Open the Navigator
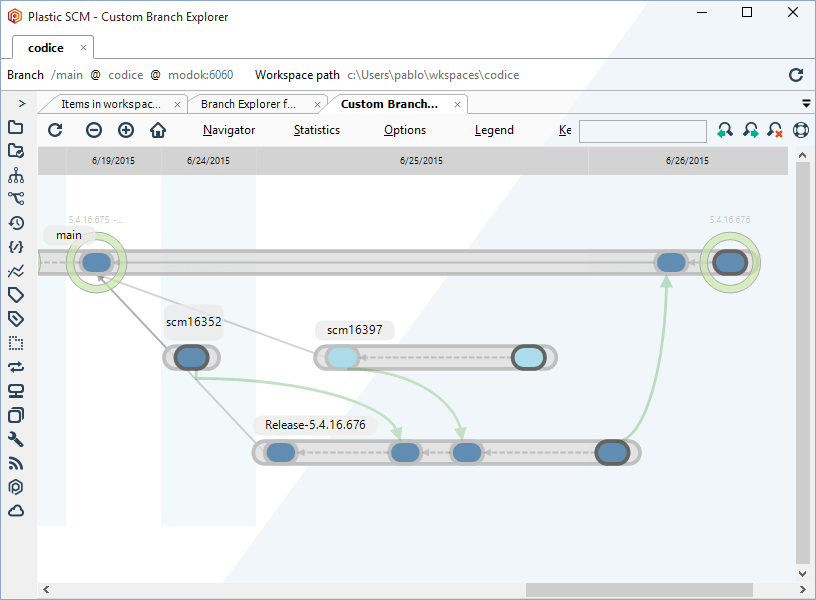The width and height of the screenshot is (816, 600). (x=228, y=130)
